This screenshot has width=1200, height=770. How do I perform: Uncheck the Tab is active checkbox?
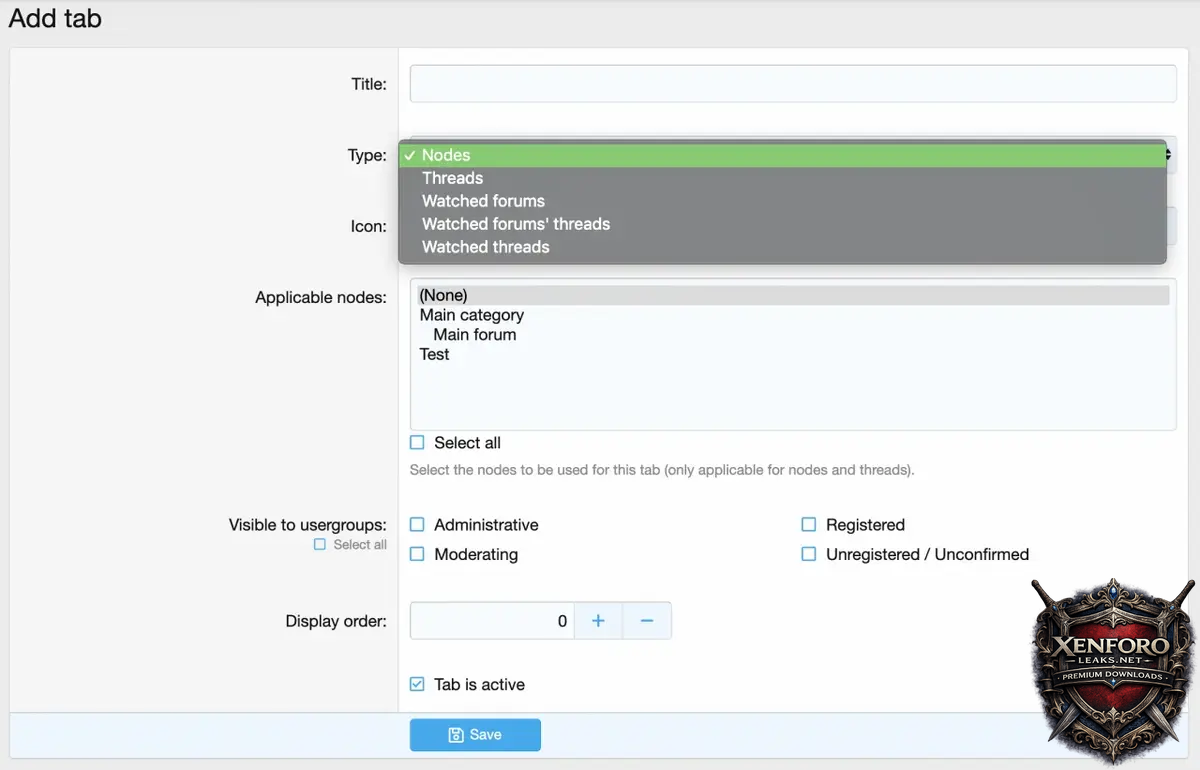418,685
